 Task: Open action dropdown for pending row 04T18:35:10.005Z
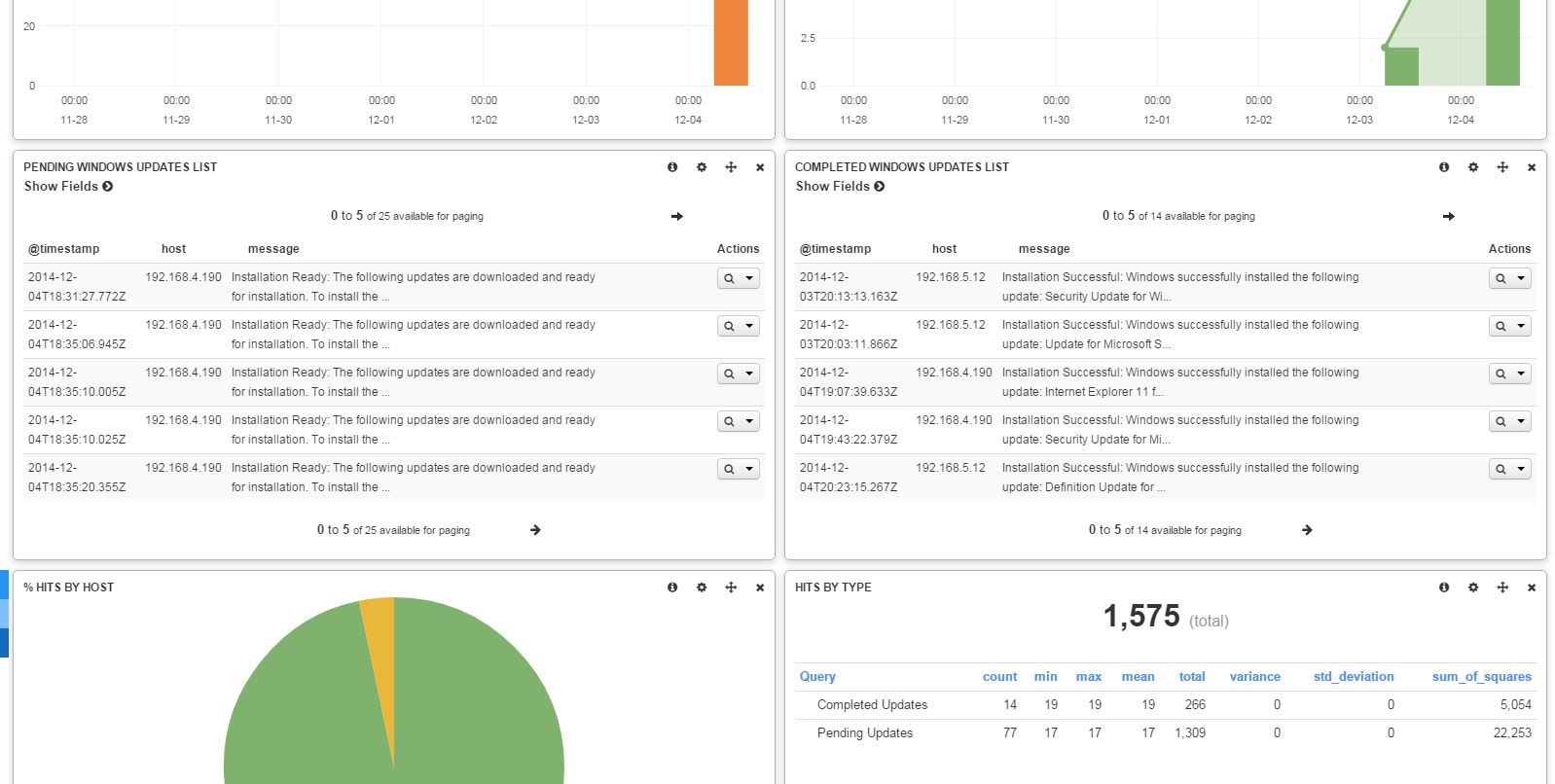(750, 374)
